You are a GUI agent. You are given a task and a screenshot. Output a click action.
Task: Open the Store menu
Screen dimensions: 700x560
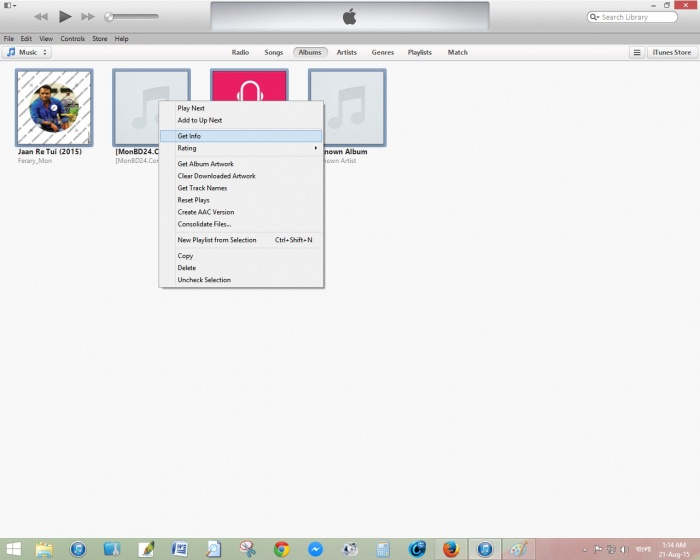pyautogui.click(x=100, y=39)
